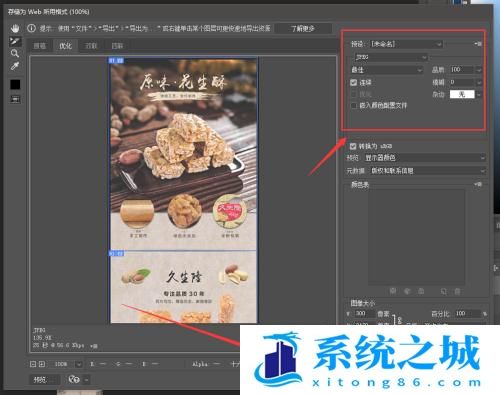The image size is (500, 395).
Task: Select the lower 久生隆 slice
Action: (183, 287)
